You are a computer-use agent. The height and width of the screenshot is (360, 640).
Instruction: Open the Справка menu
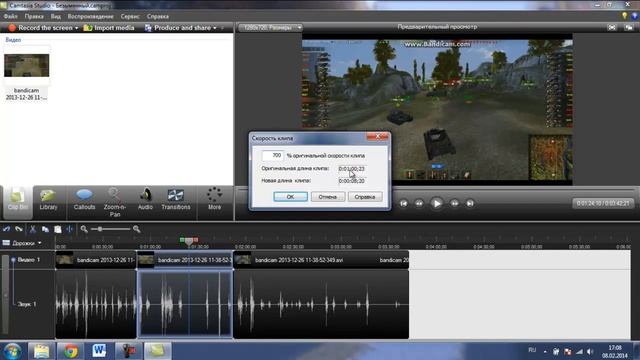click(158, 16)
